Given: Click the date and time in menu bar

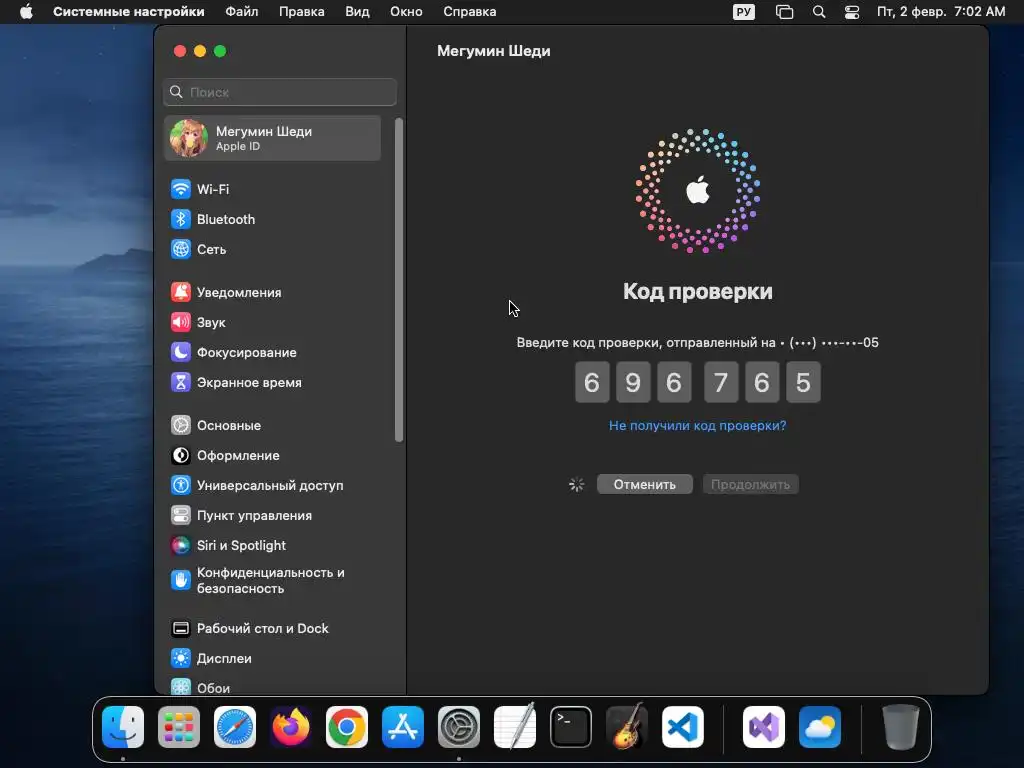Looking at the screenshot, I should tap(941, 12).
